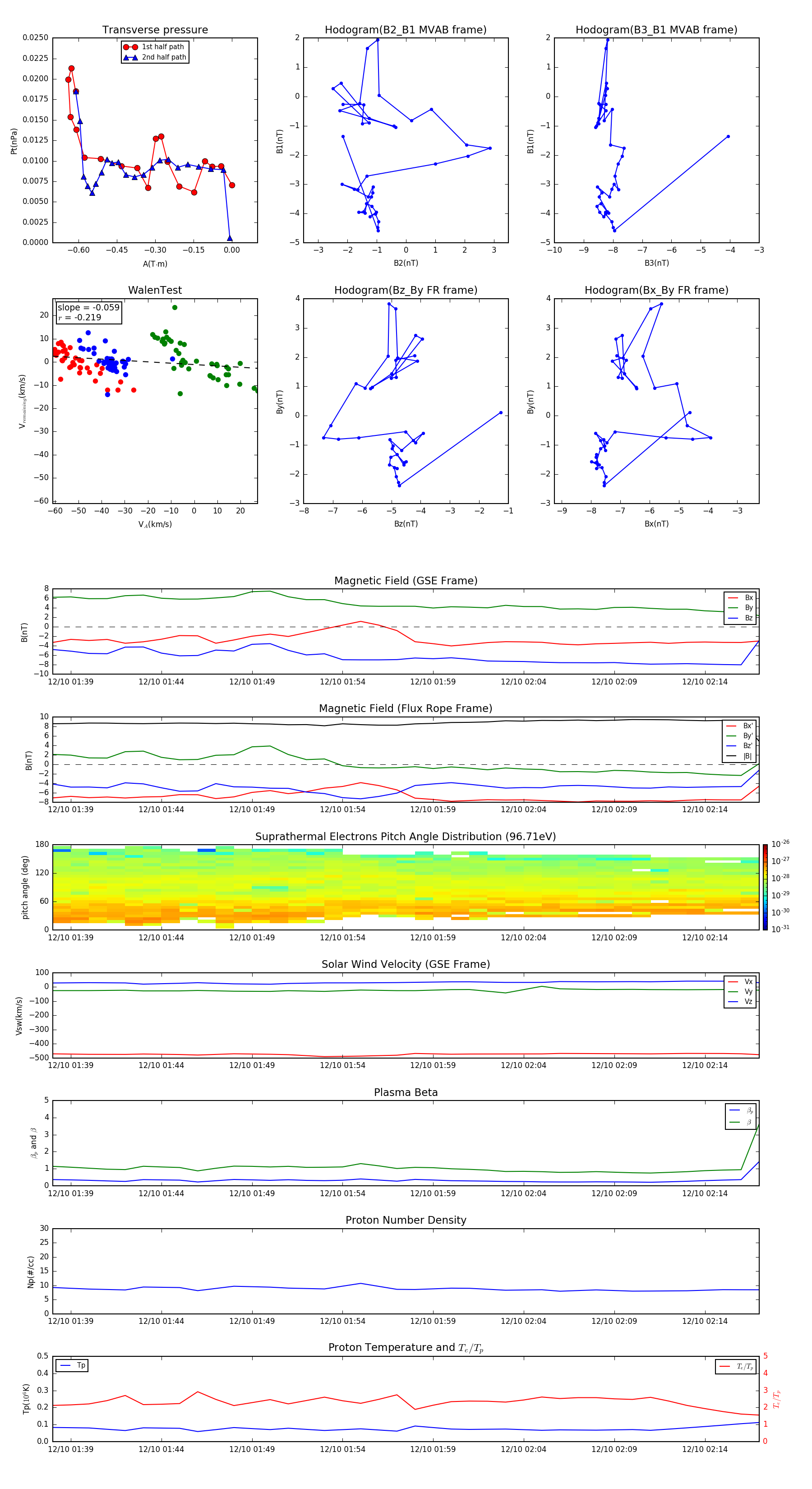
Task: Click 'pitch angle (deg)' axis label
Action: pos(25,887)
